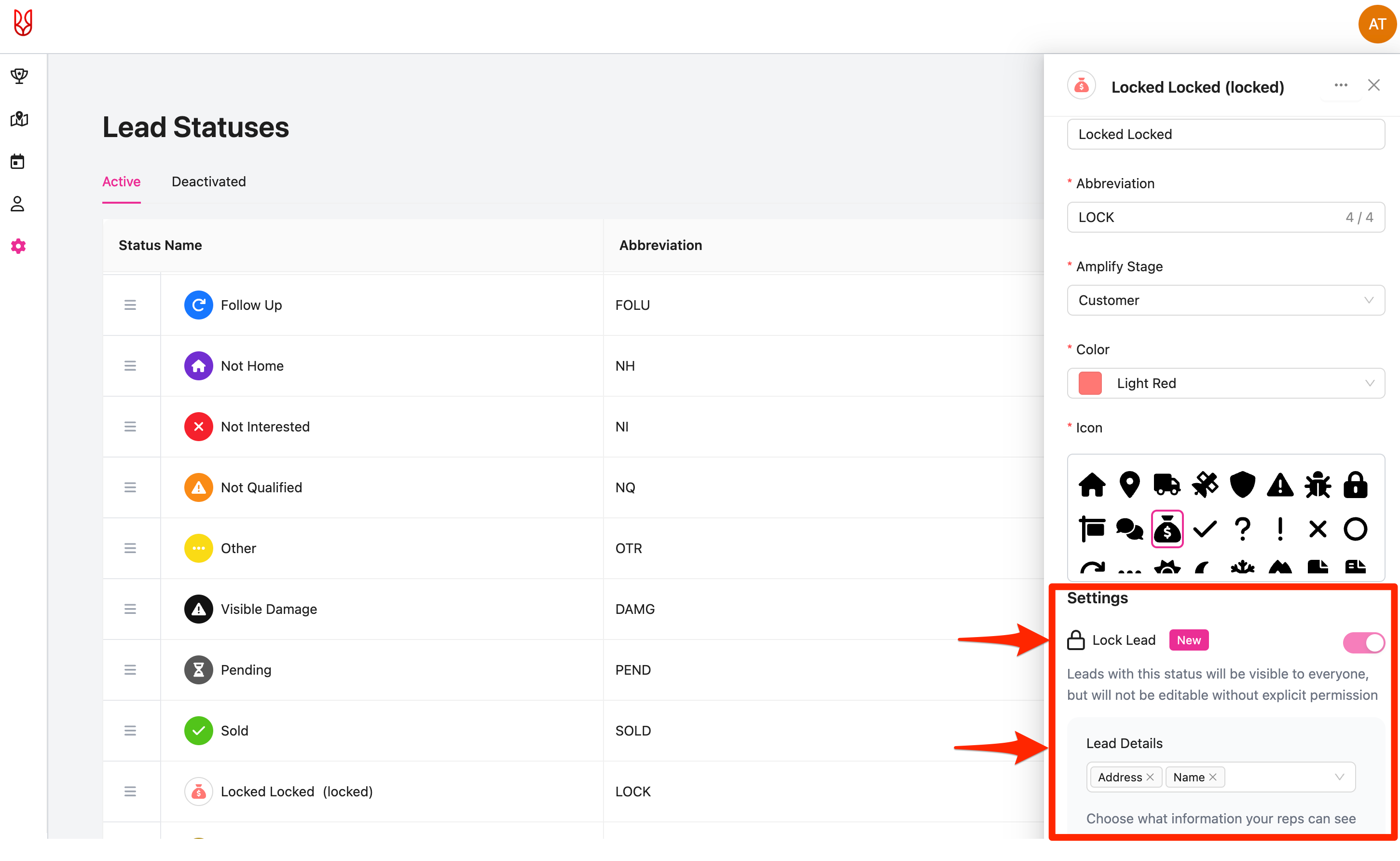Open the leaderboard trophy icon in the sidebar
The height and width of the screenshot is (861, 1400).
(19, 76)
